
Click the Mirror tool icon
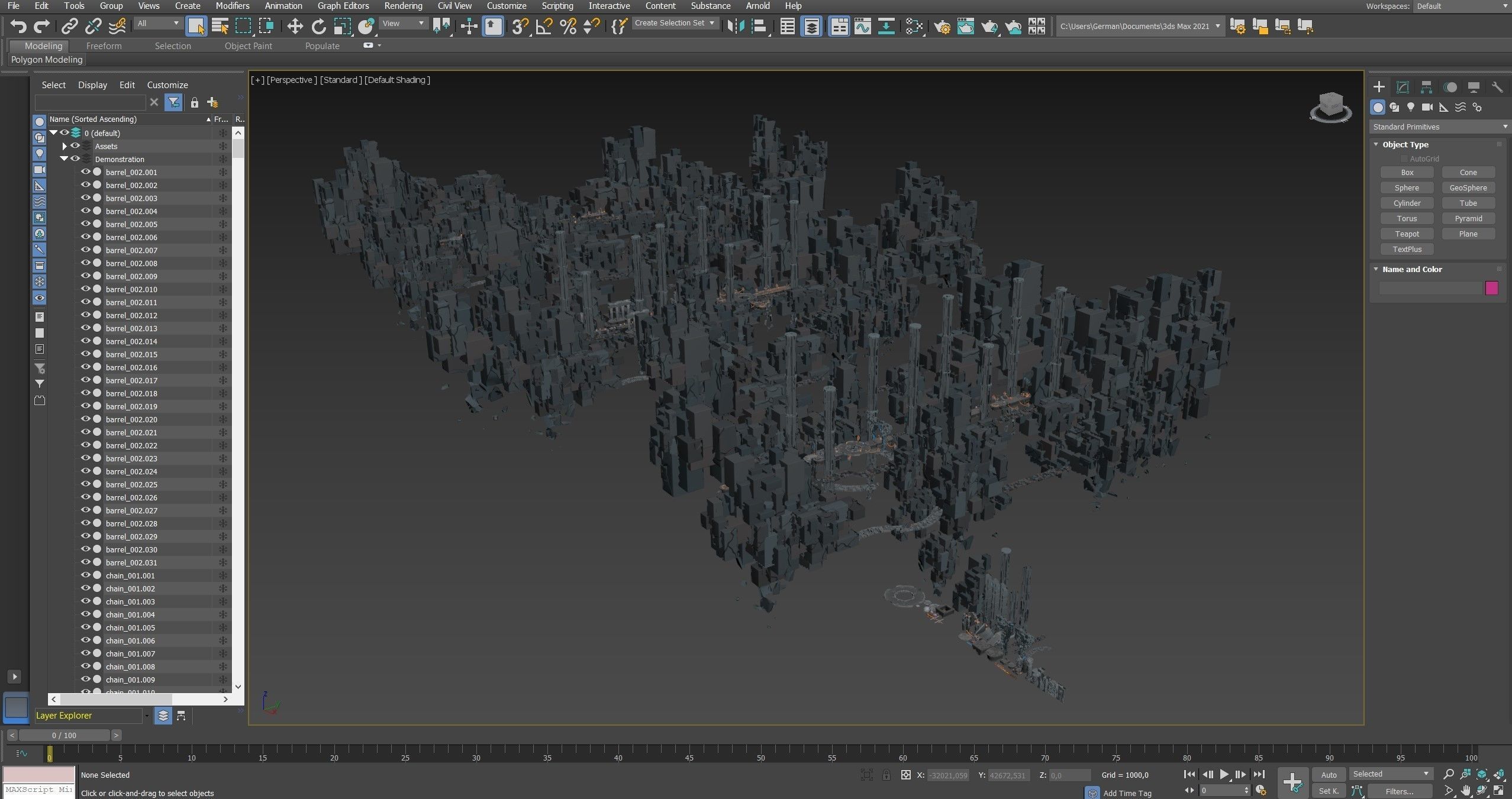(x=736, y=26)
